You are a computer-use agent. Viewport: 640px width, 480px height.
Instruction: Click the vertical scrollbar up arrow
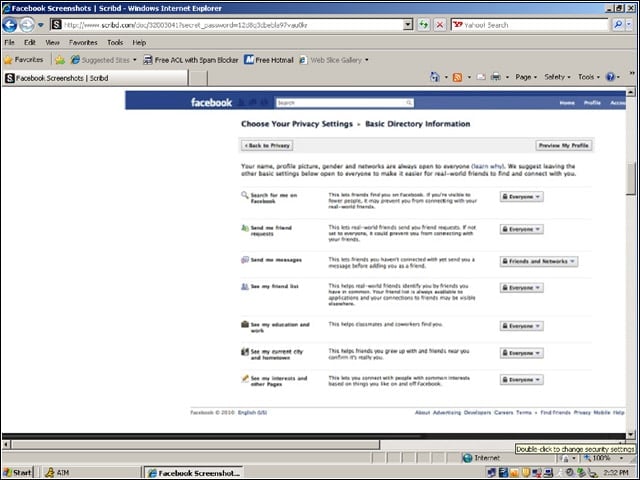631,92
